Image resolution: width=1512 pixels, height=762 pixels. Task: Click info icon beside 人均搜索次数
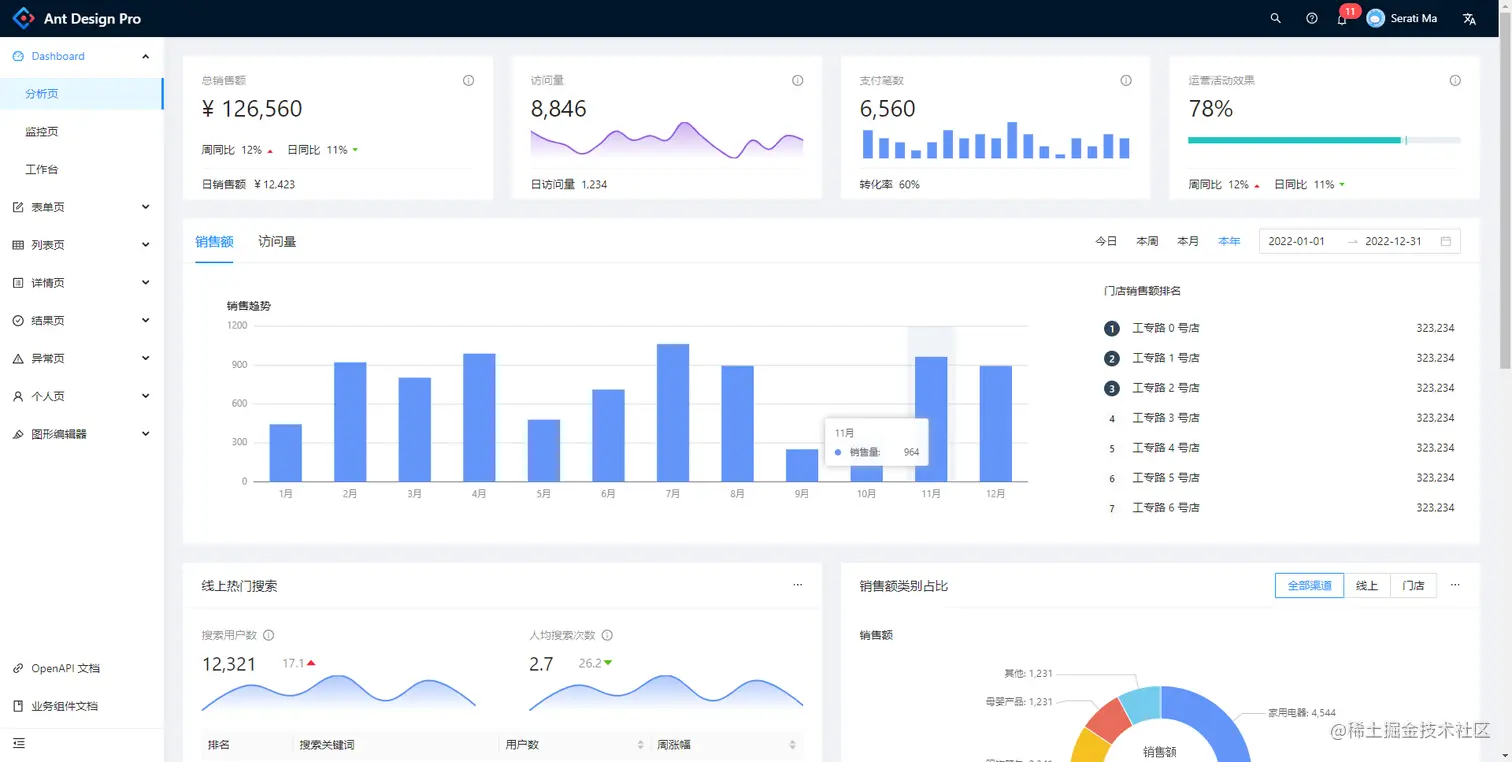(x=607, y=635)
